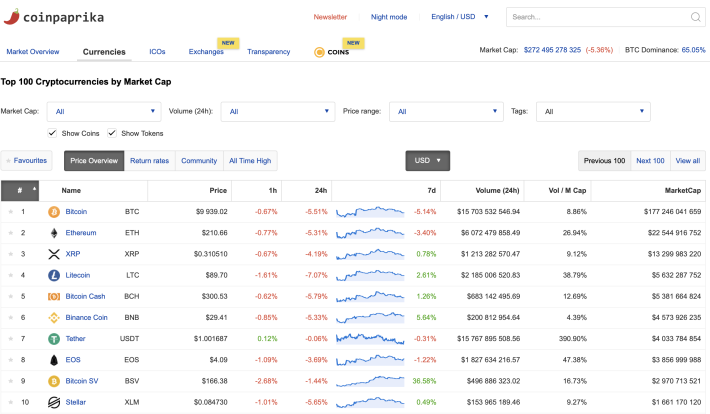Click the Next 100 button
The height and width of the screenshot is (414, 710).
pos(650,161)
